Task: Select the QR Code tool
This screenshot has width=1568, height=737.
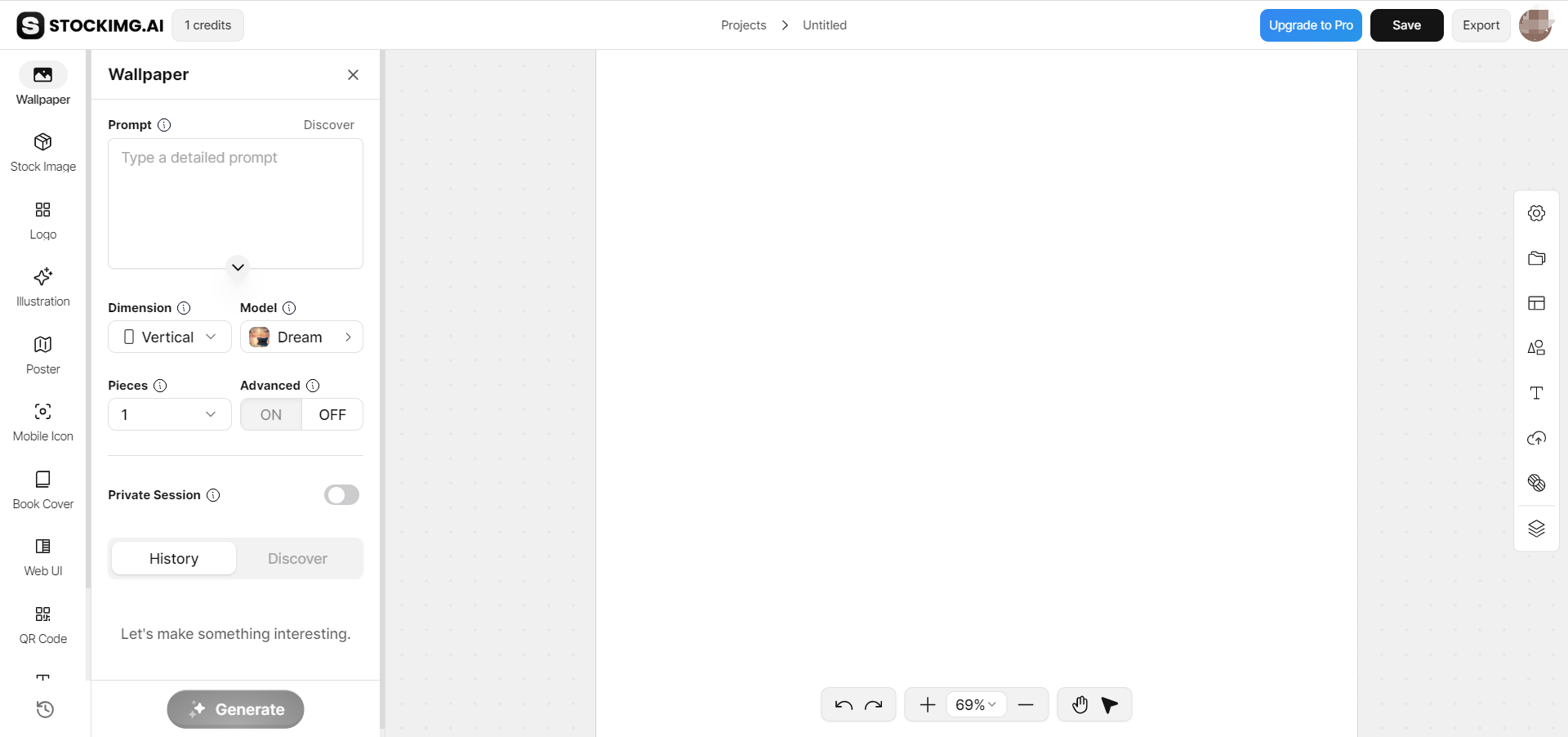Action: pyautogui.click(x=42, y=625)
